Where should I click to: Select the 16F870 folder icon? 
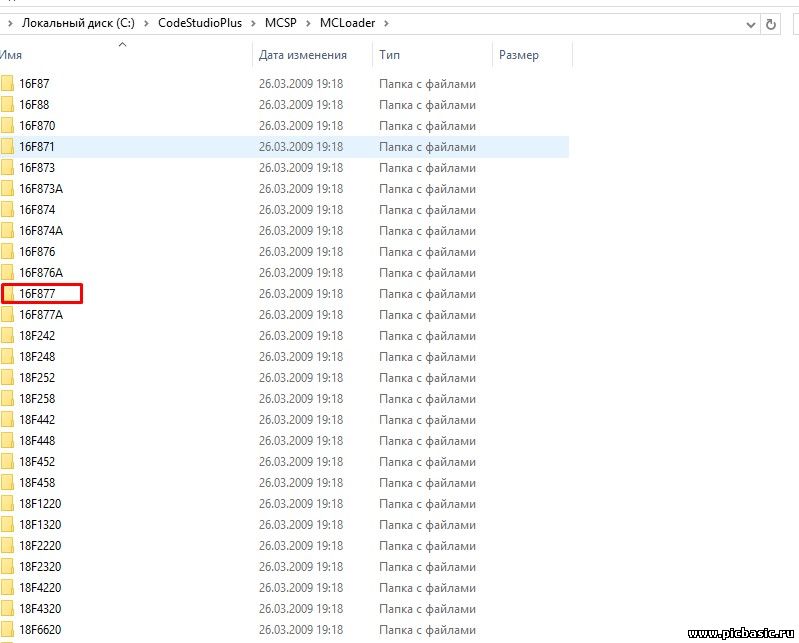(x=7, y=125)
